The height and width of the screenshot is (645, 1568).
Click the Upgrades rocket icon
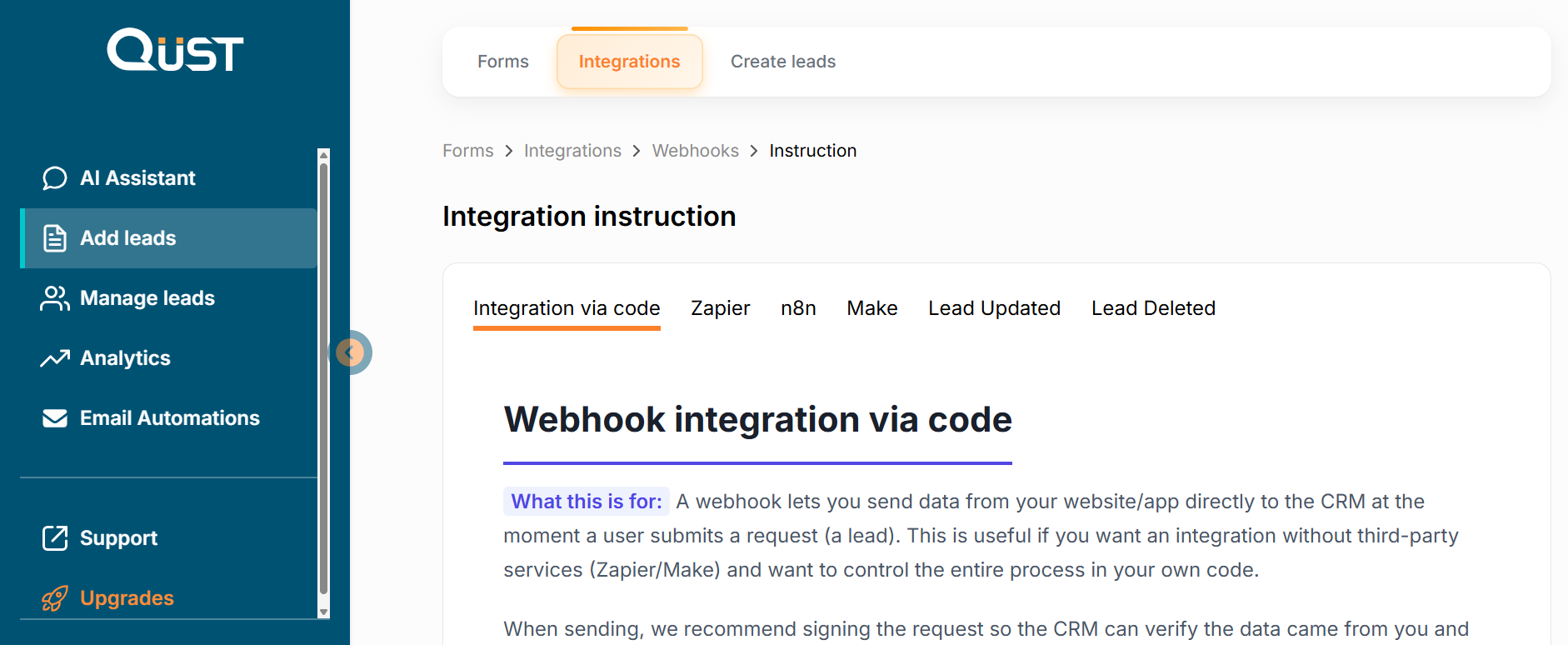coord(55,598)
